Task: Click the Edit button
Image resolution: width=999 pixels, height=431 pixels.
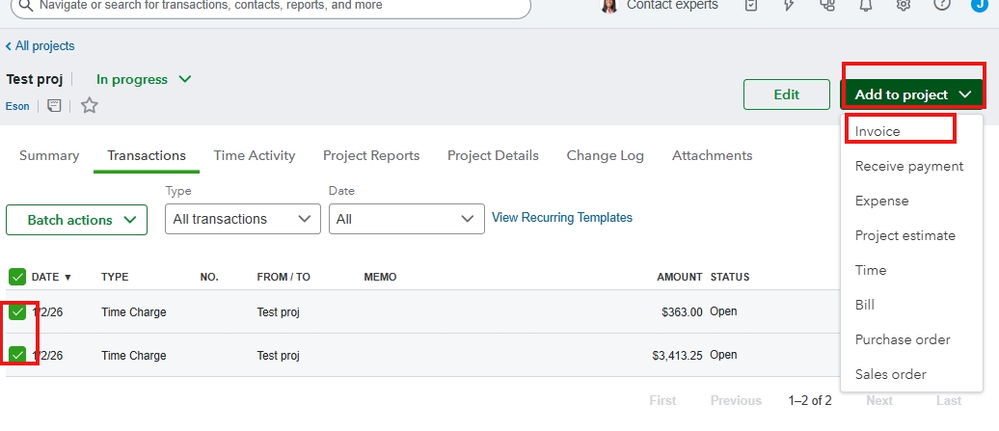Action: [x=786, y=95]
